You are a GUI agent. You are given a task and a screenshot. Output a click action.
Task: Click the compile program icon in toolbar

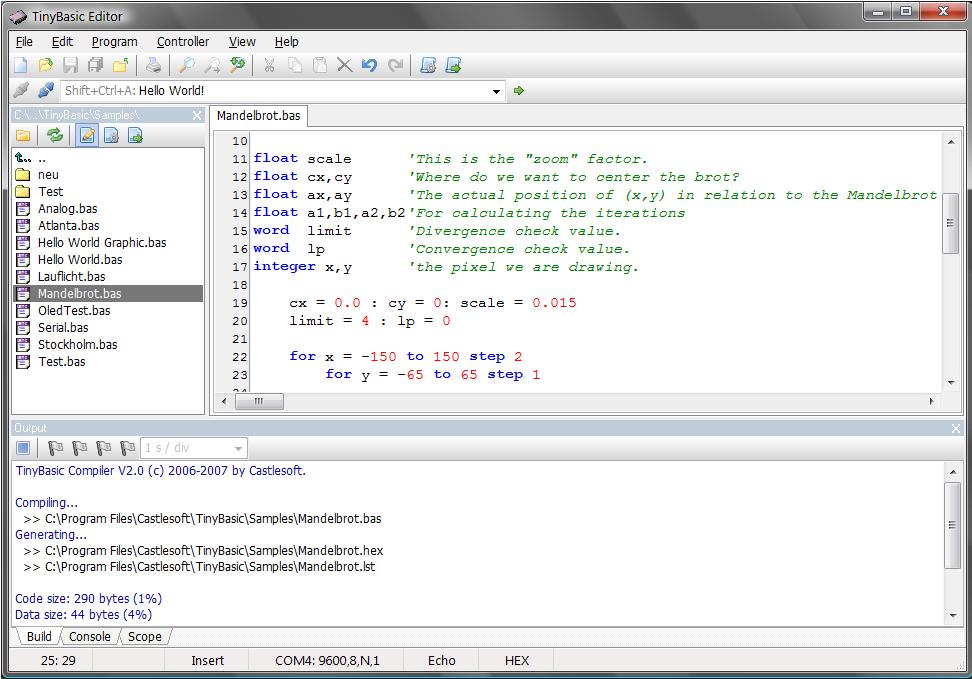coord(428,65)
